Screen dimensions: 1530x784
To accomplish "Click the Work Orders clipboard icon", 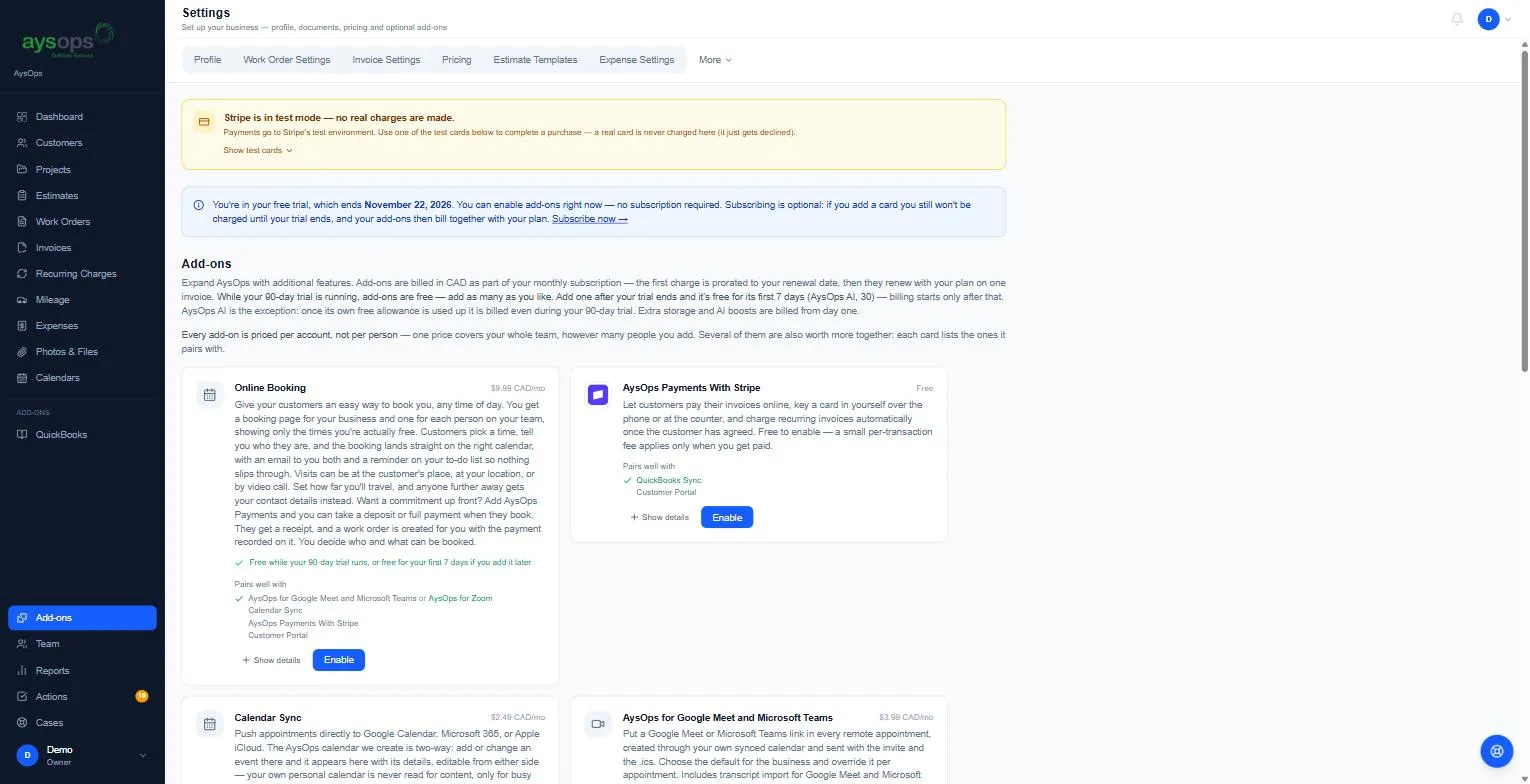I will click(22, 222).
